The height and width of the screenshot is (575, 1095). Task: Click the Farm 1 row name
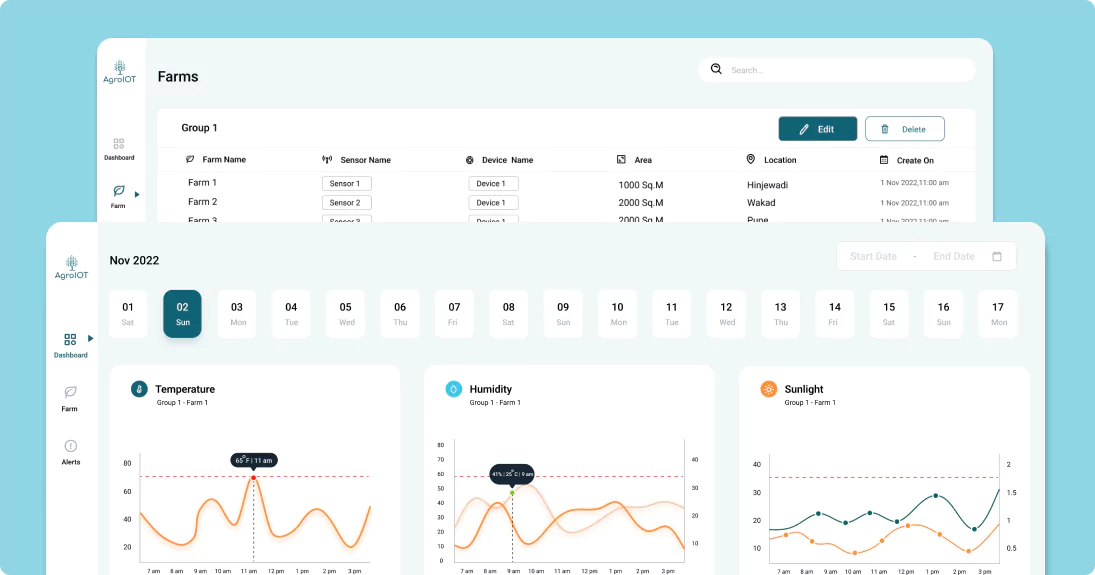pos(203,182)
